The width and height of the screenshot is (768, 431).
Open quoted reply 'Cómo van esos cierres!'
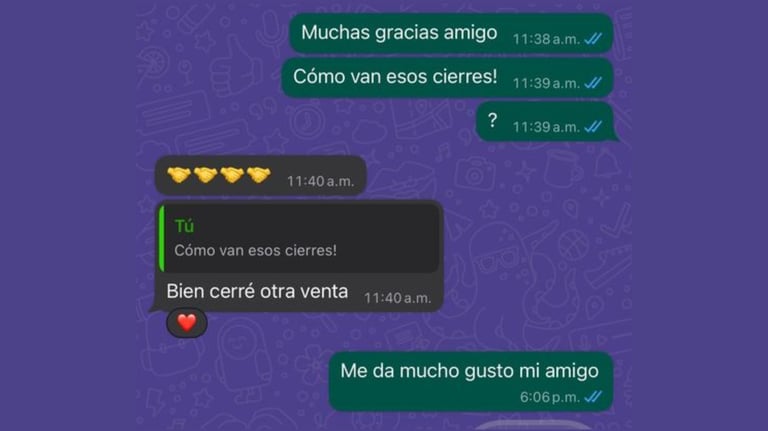299,239
